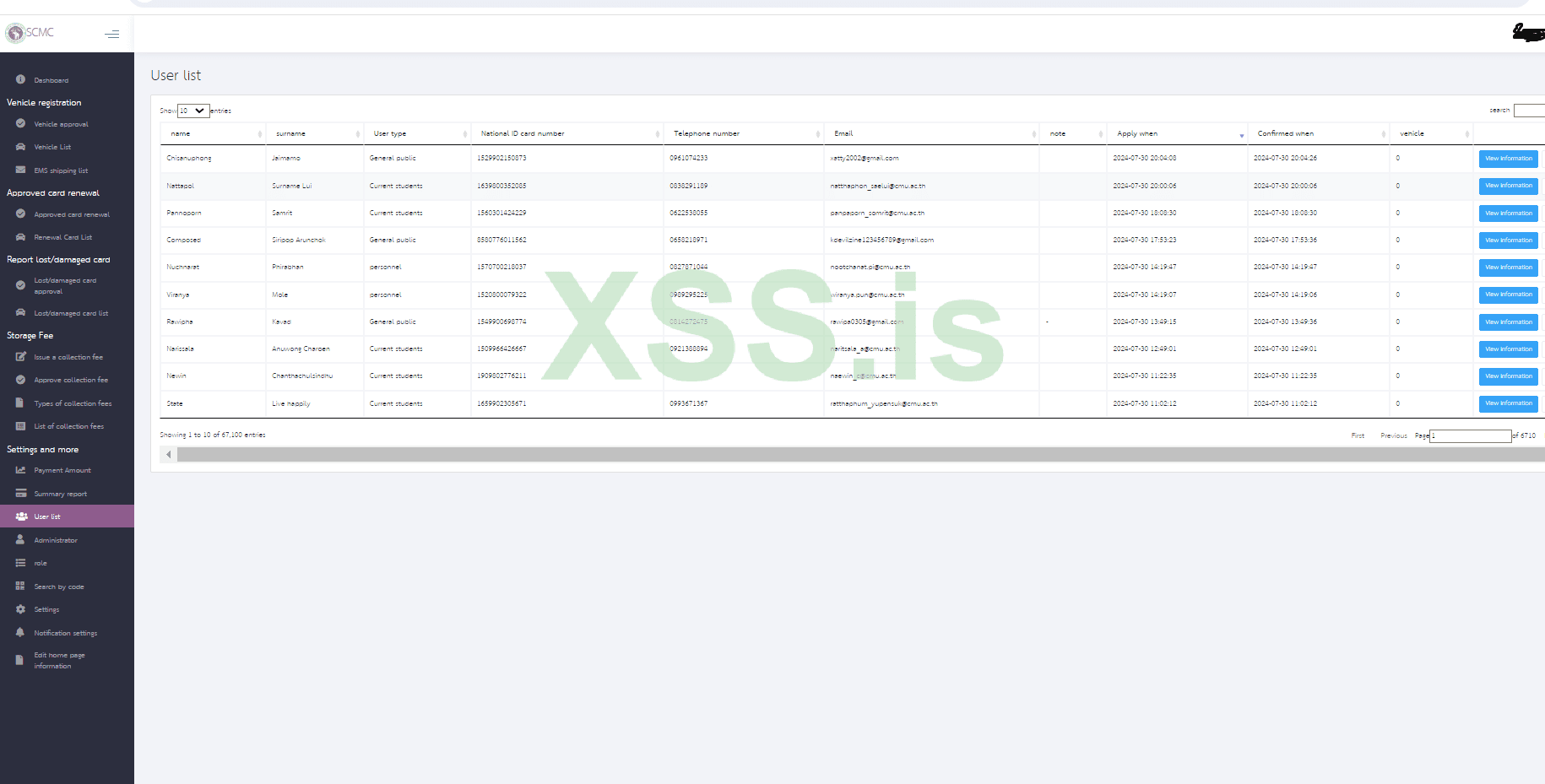This screenshot has height=784, width=1545.
Task: Click the Page number input field
Action: pyautogui.click(x=1470, y=435)
